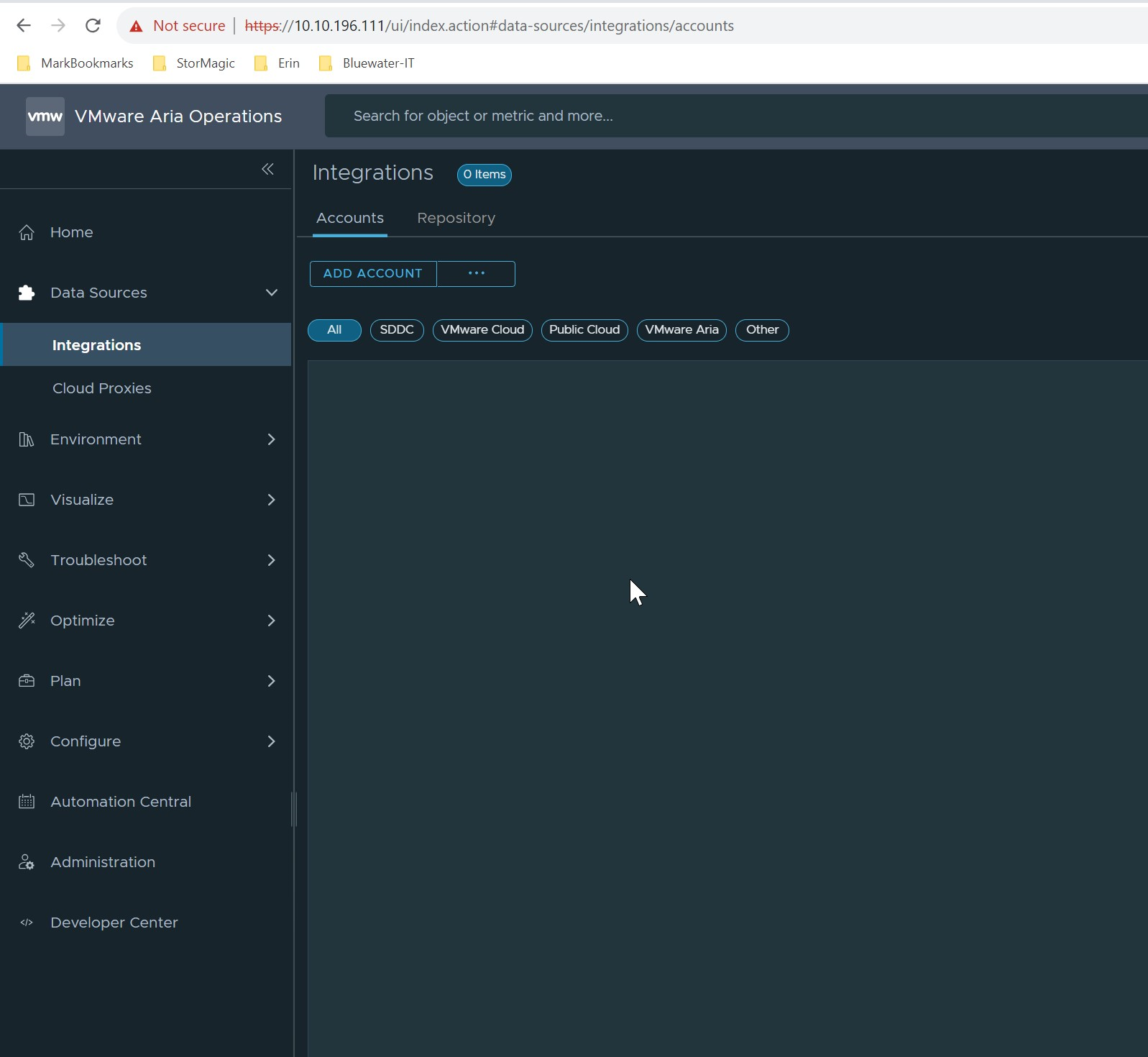The height and width of the screenshot is (1057, 1148).
Task: Switch to the Repository tab
Action: 456,219
